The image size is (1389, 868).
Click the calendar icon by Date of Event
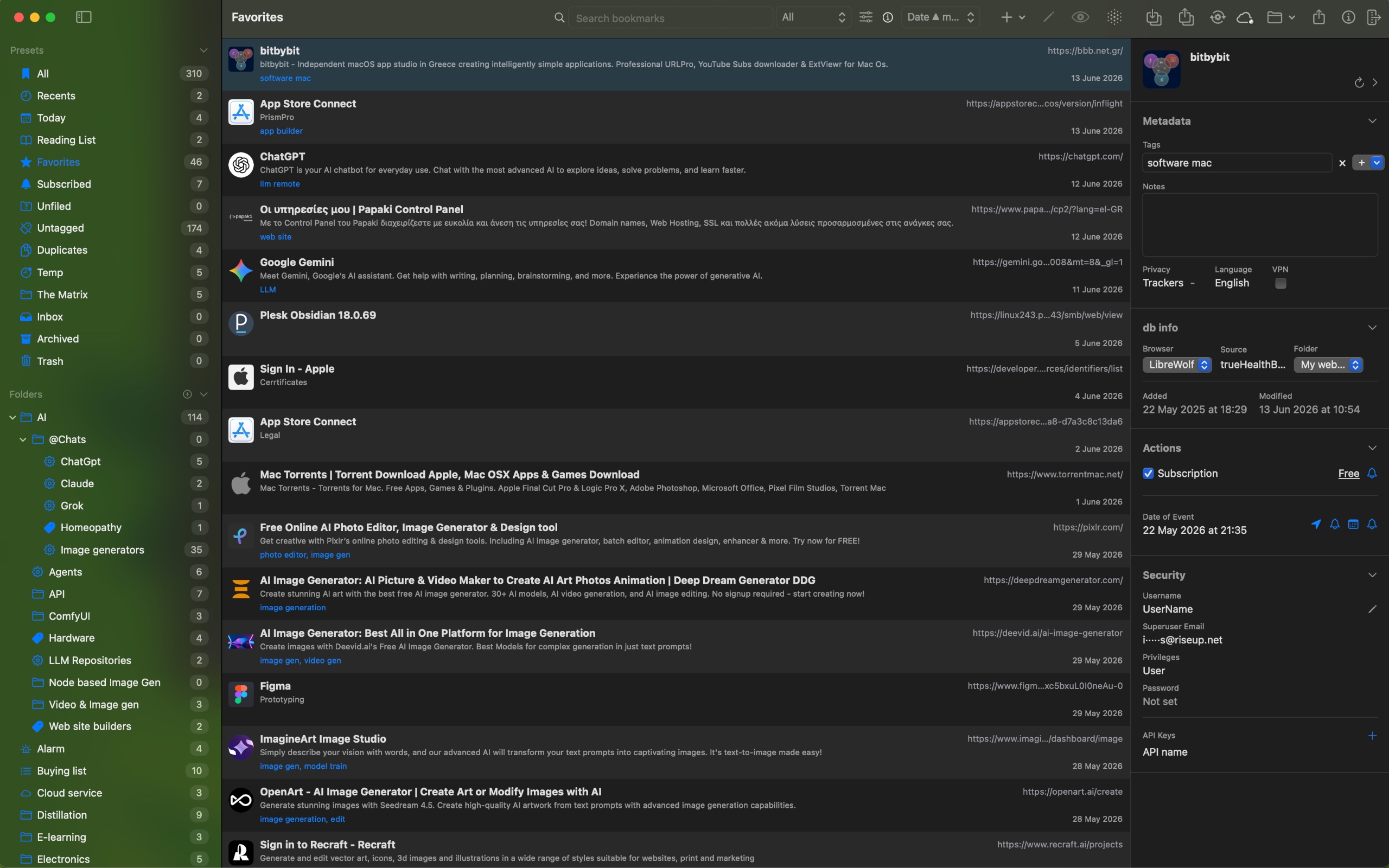(1353, 524)
